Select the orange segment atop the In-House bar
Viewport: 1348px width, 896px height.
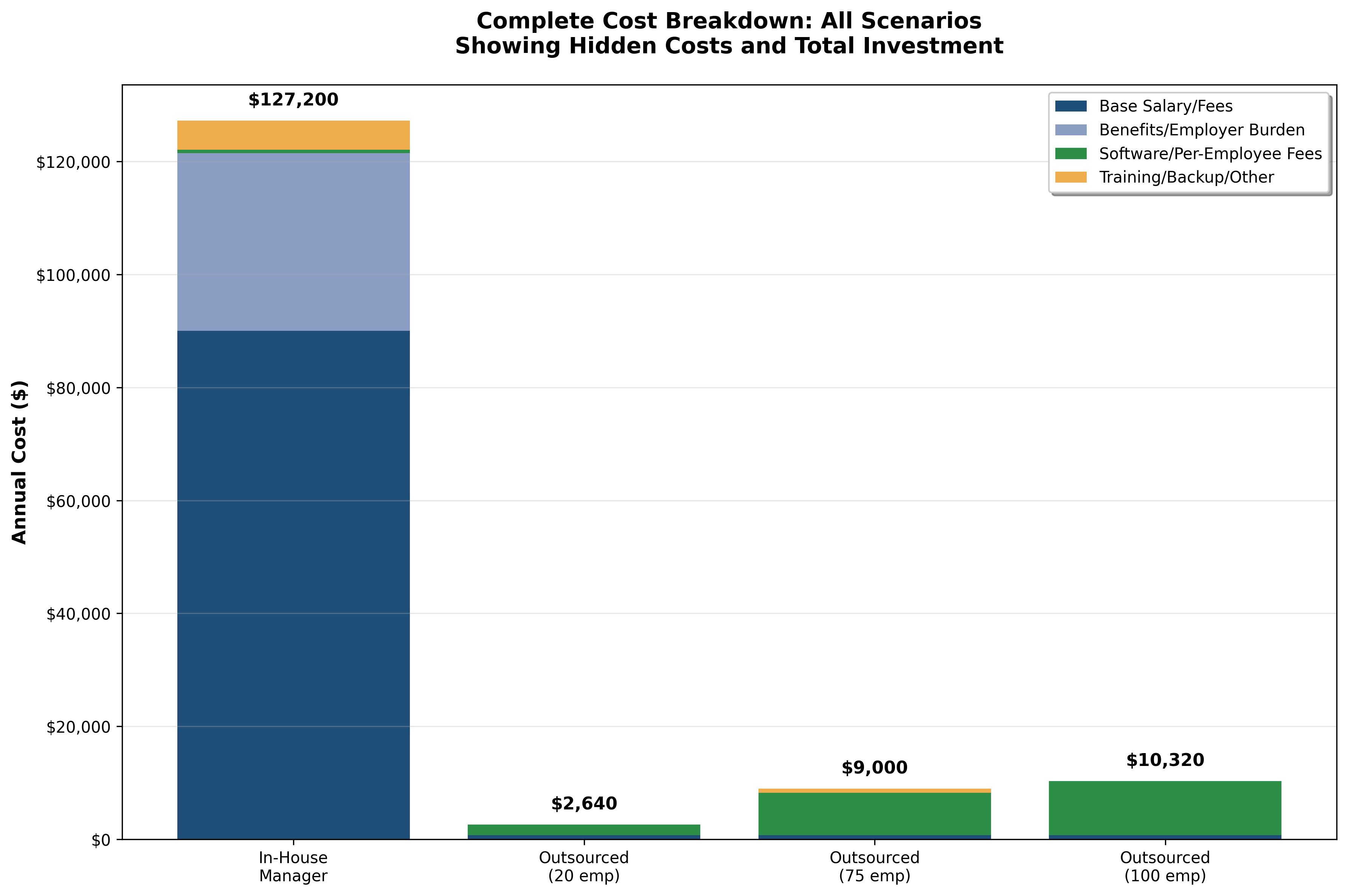[293, 134]
